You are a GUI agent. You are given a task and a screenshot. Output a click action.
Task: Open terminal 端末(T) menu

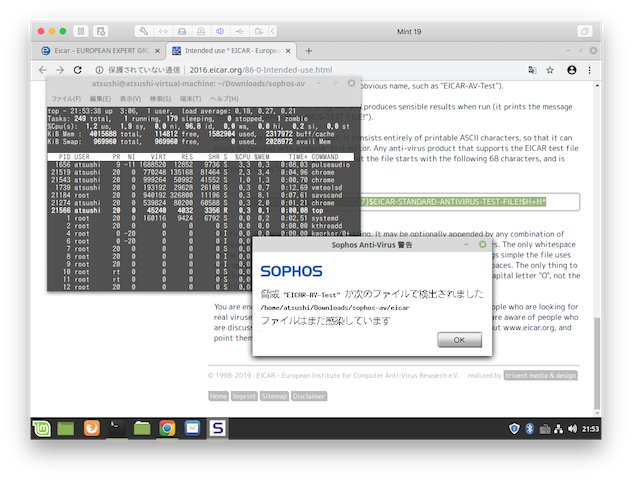[190, 99]
